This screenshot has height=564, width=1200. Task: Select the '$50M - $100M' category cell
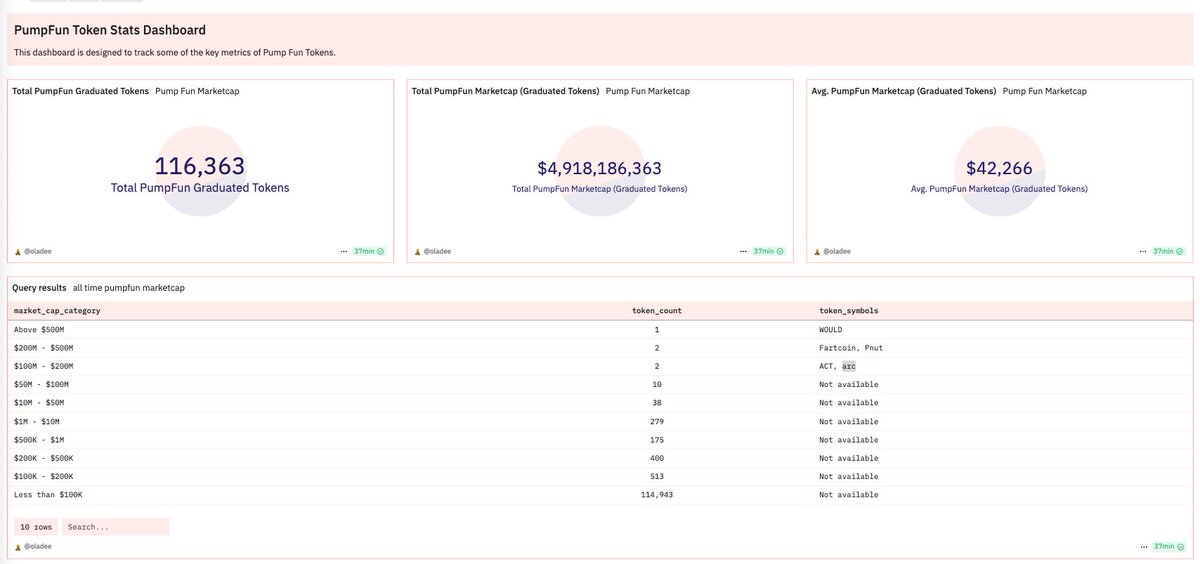41,384
